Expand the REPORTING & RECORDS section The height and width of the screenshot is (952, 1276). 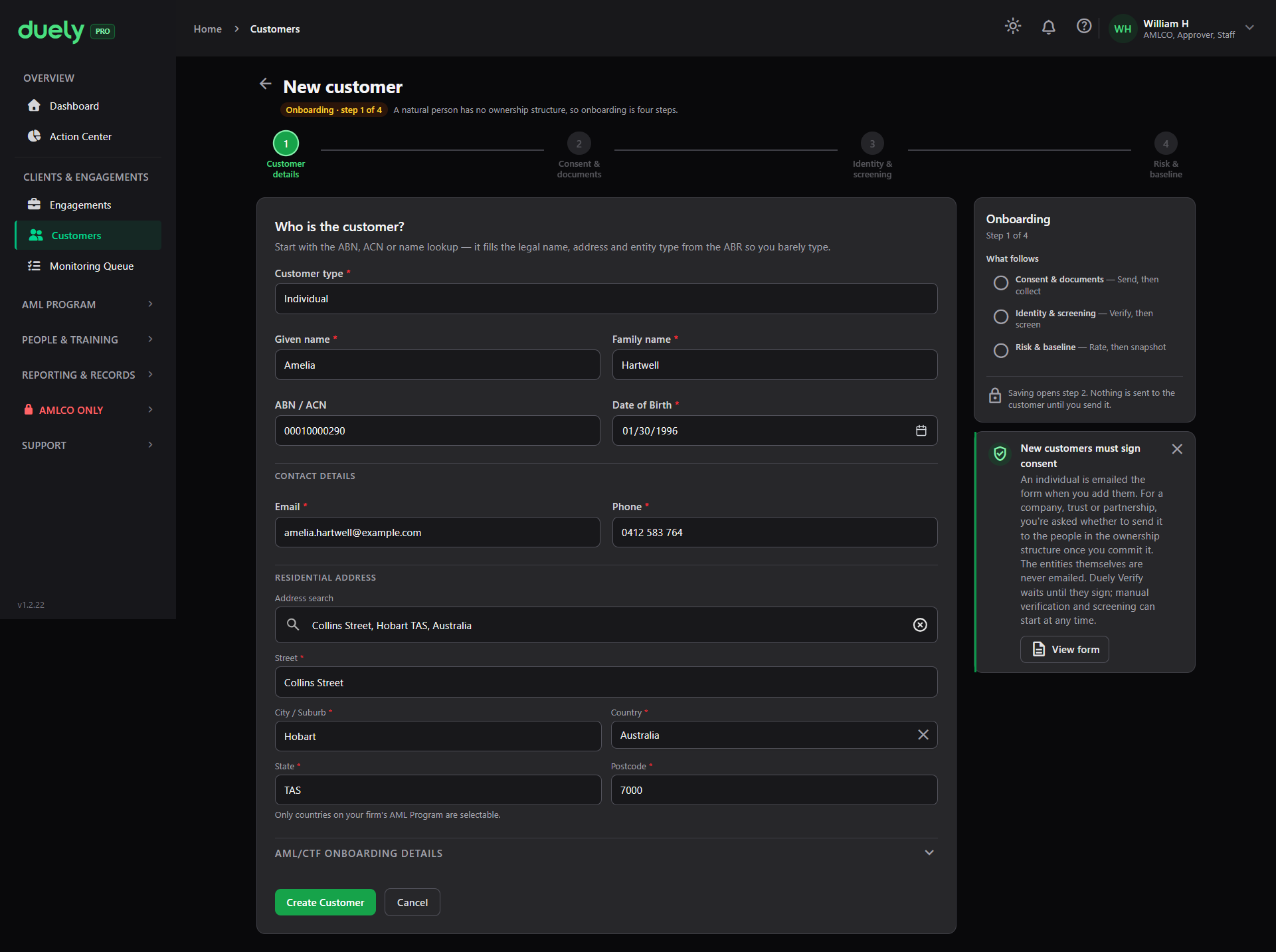[88, 375]
